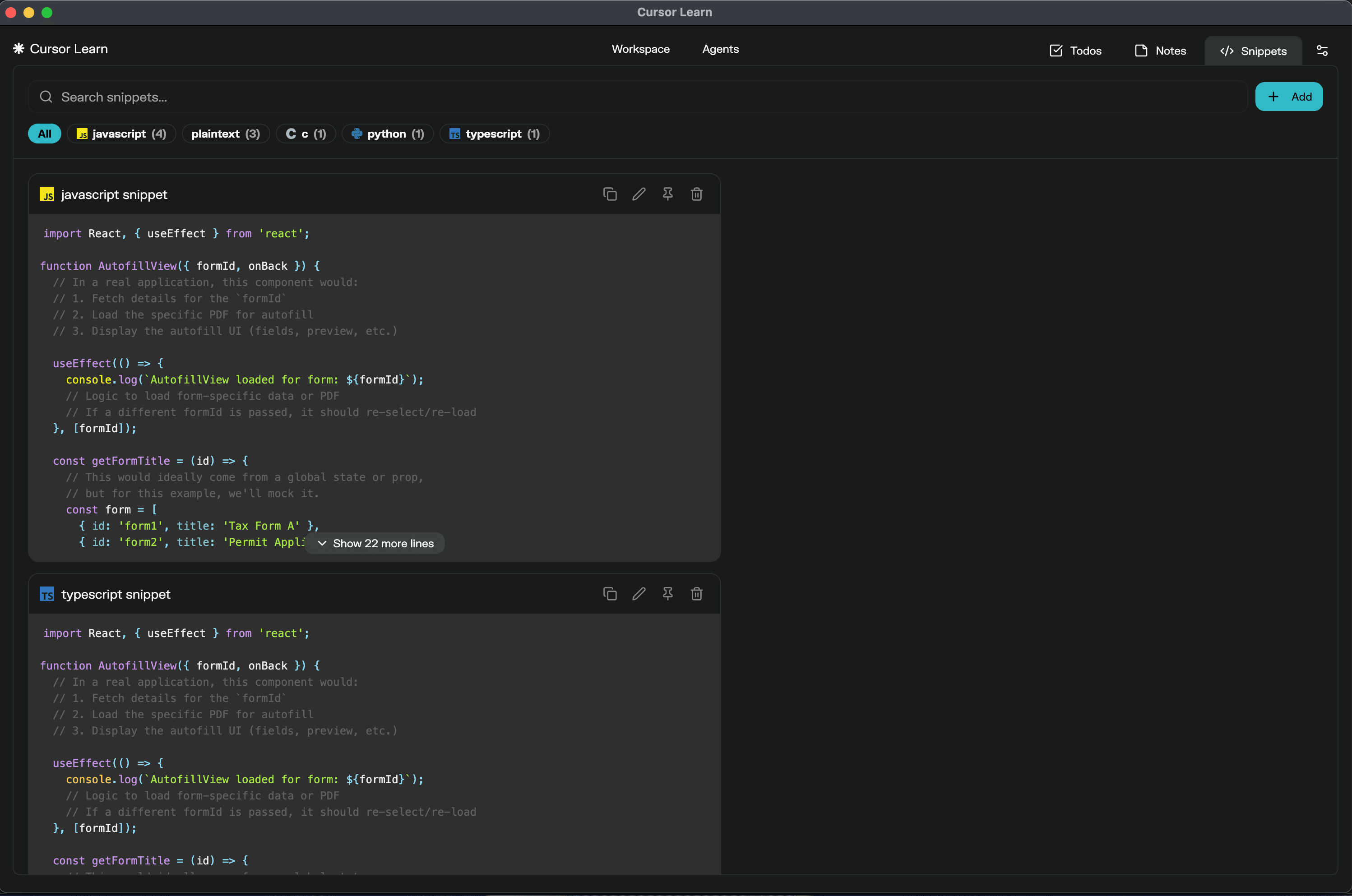
Task: Pin the typescript snippet
Action: click(x=667, y=594)
